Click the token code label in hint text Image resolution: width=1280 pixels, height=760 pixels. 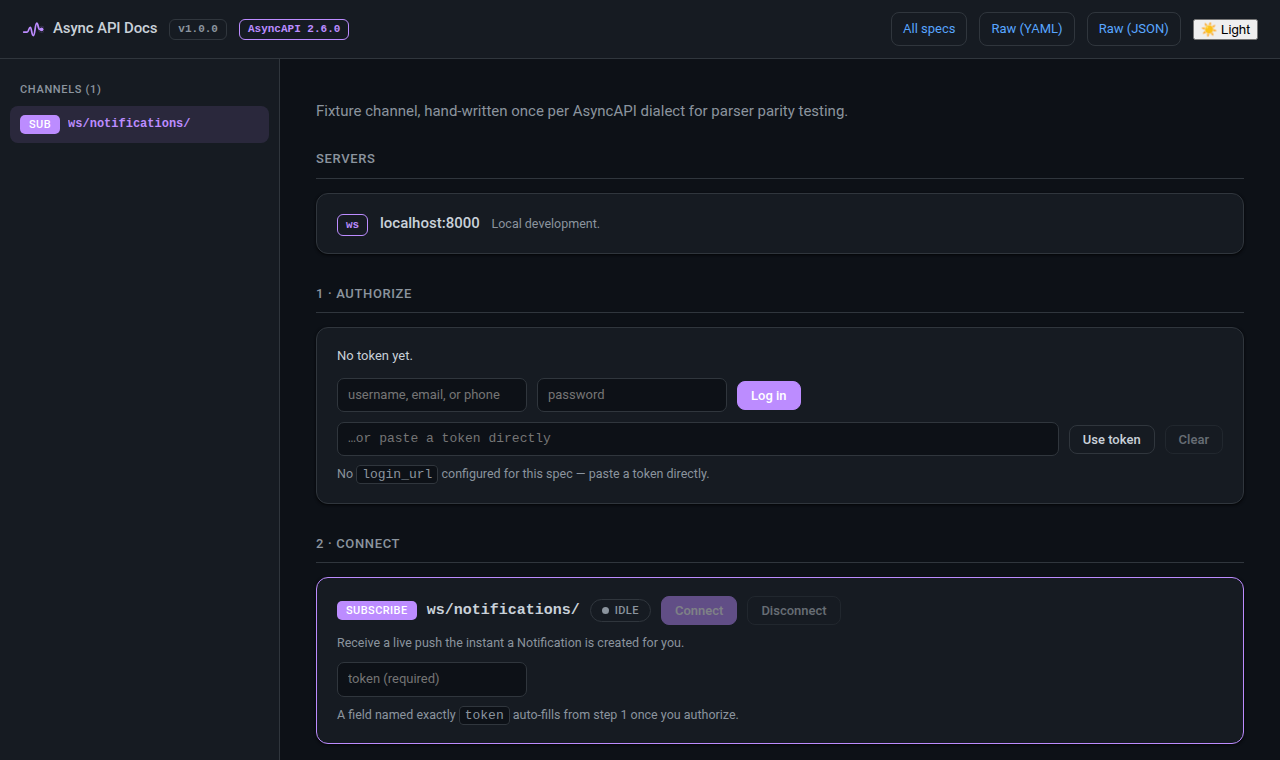(485, 715)
